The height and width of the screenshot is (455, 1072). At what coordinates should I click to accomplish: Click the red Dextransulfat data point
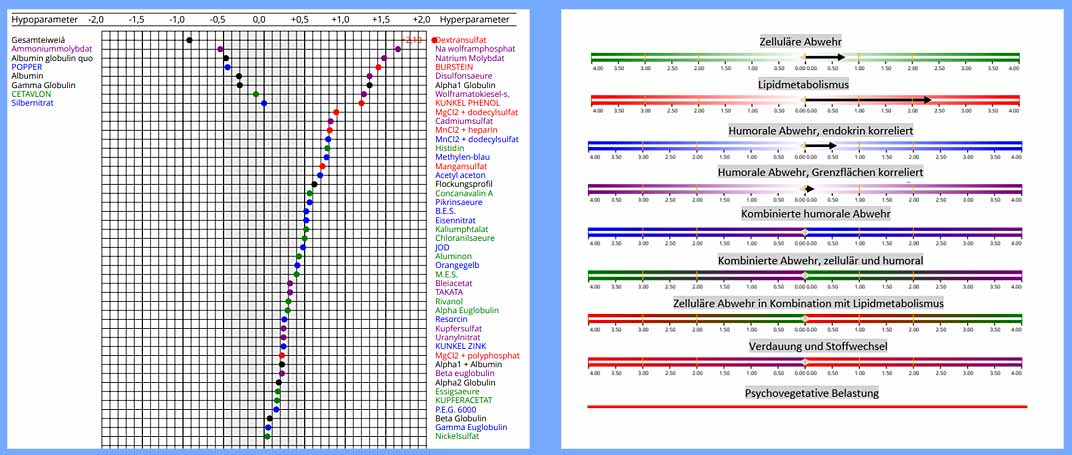(x=434, y=39)
